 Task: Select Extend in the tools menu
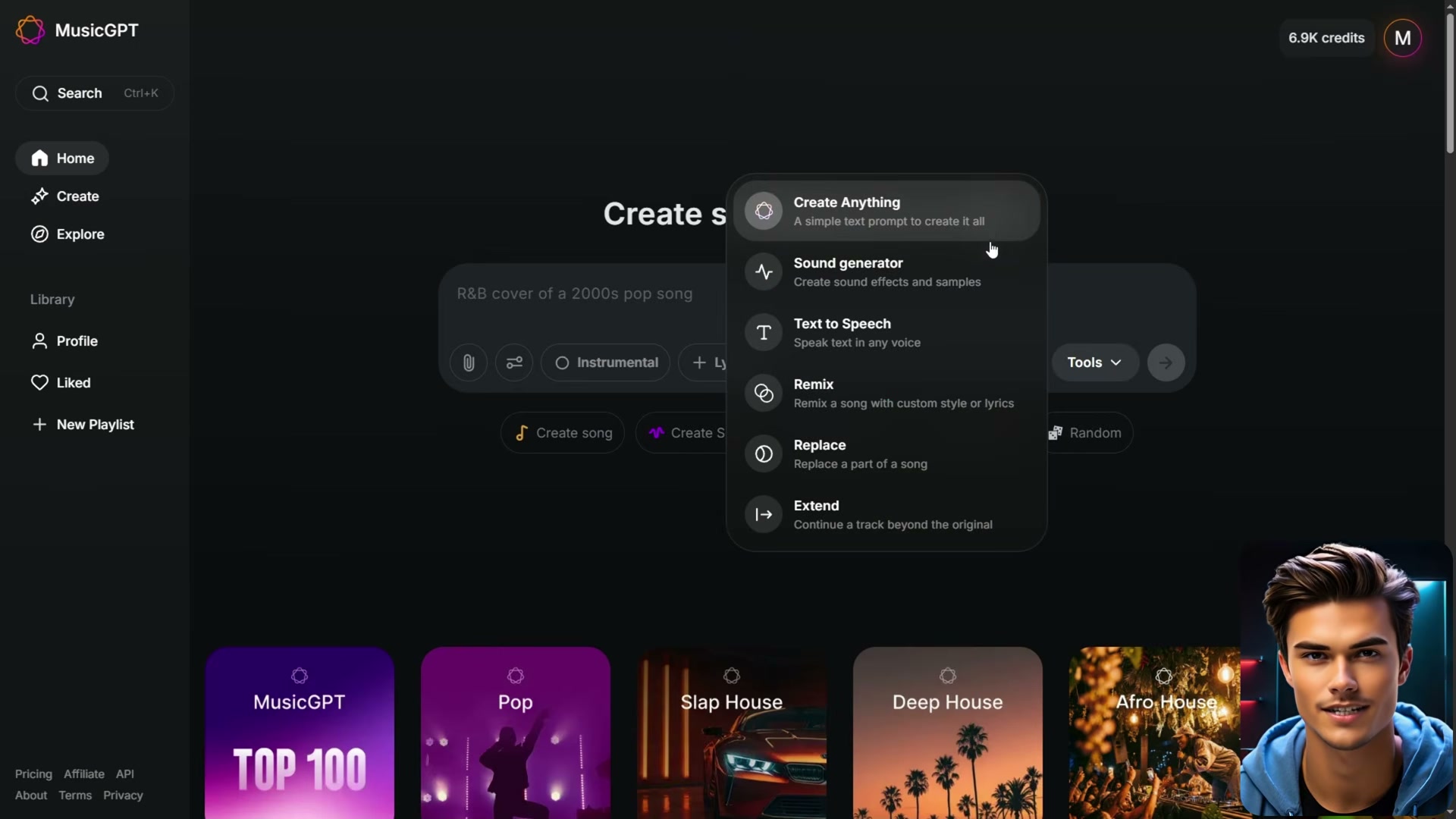pos(886,514)
